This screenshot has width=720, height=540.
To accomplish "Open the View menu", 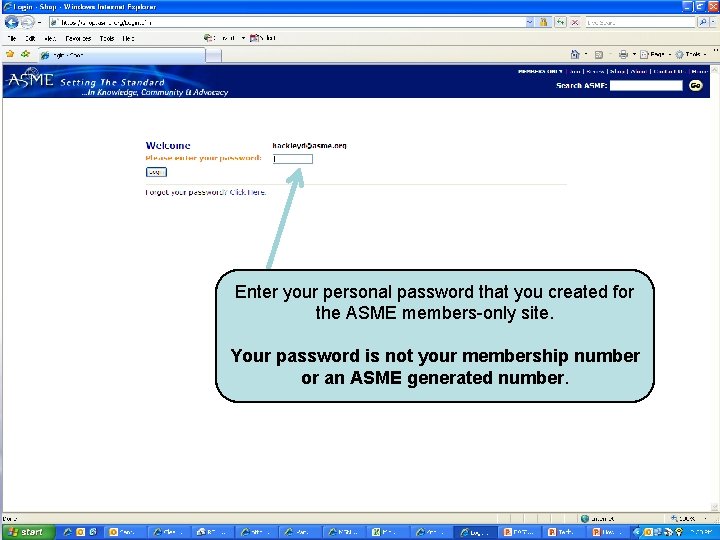I will tap(51, 39).
